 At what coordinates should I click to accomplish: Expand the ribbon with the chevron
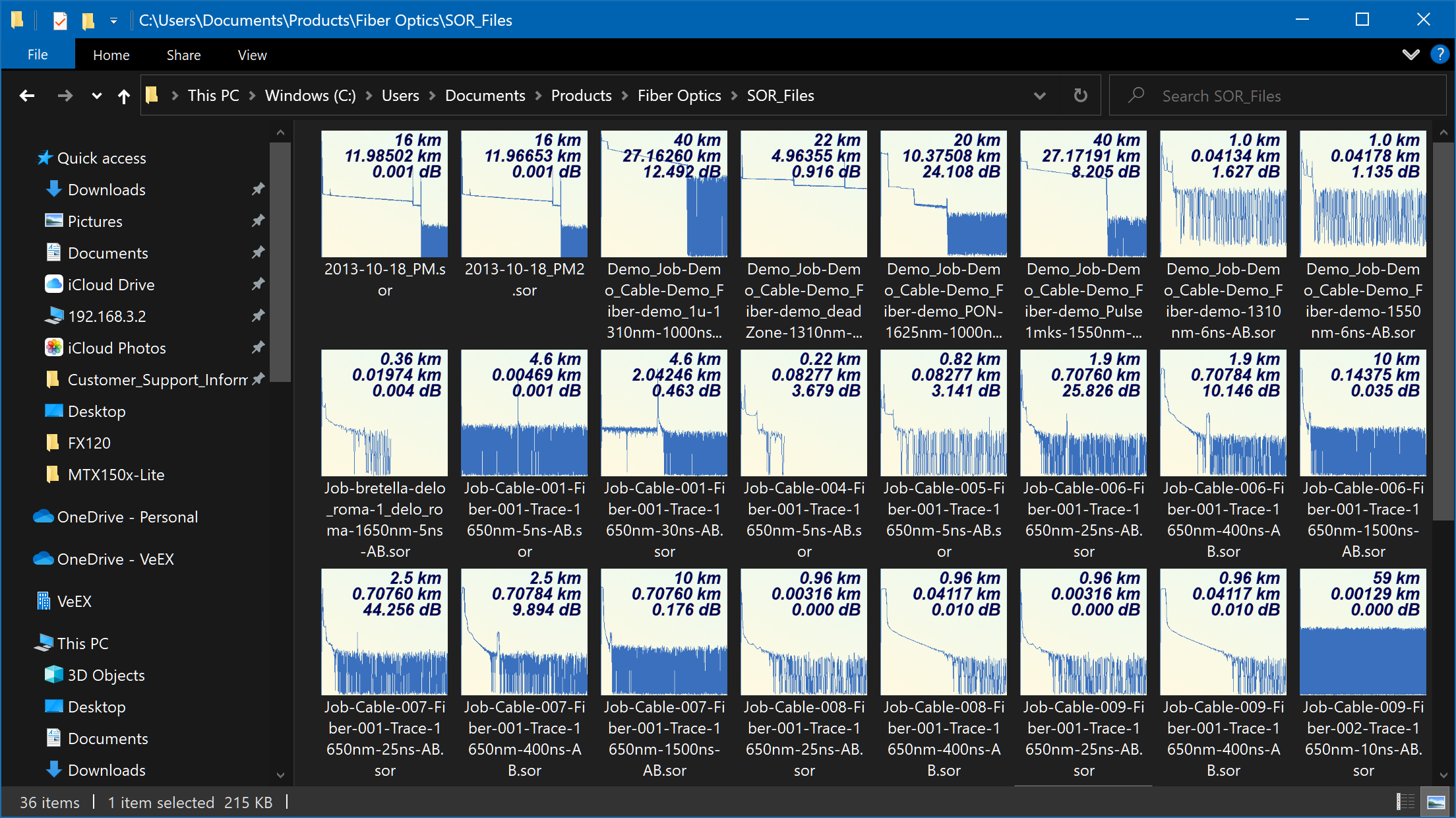point(1410,54)
